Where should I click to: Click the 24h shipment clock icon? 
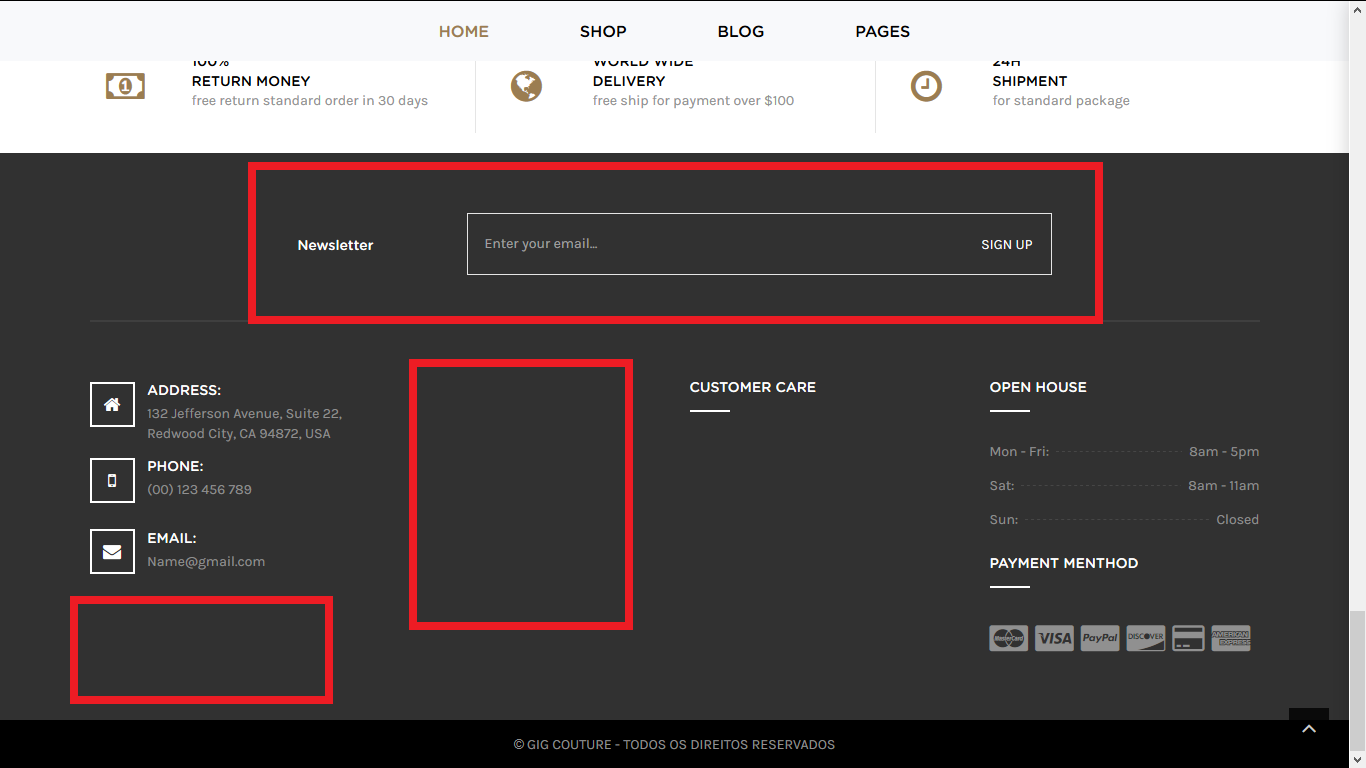[x=926, y=87]
